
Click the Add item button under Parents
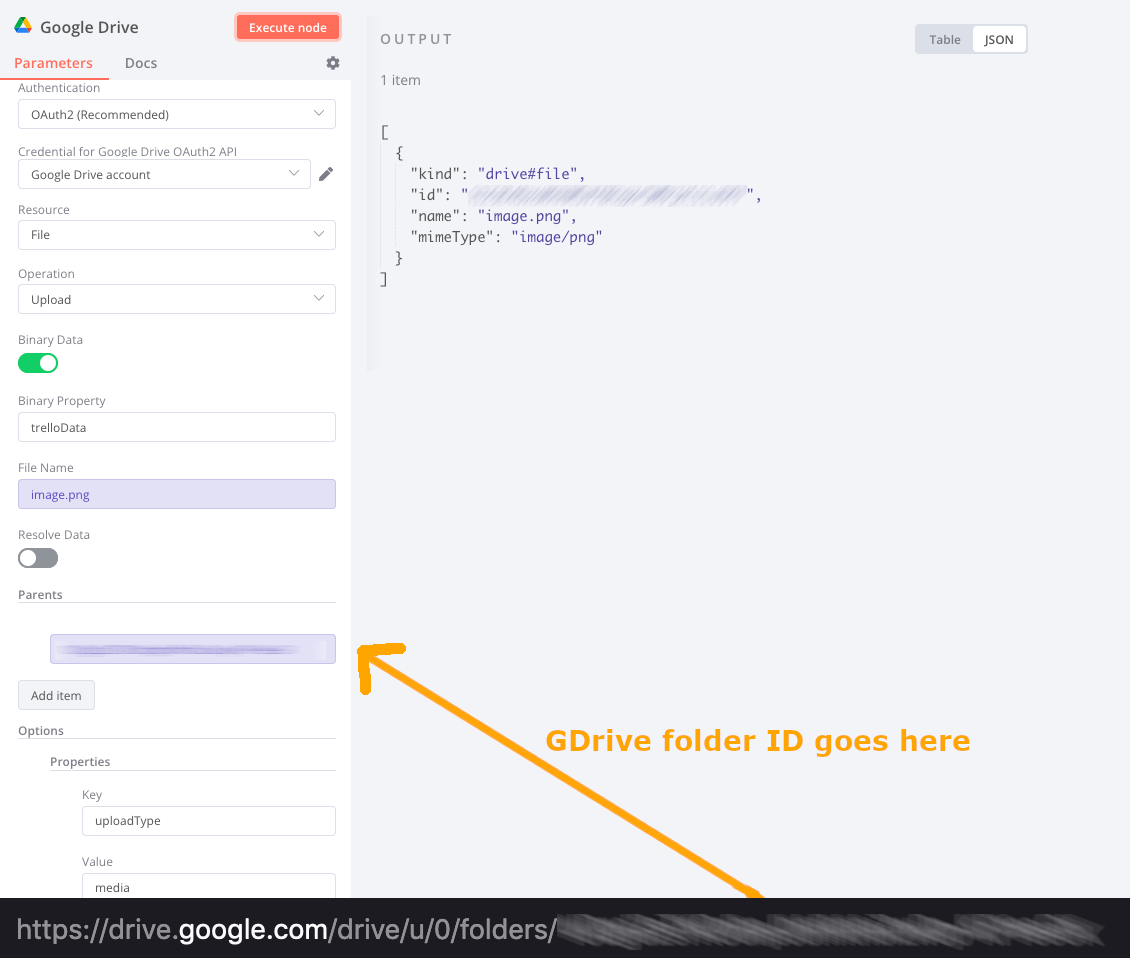click(x=56, y=695)
